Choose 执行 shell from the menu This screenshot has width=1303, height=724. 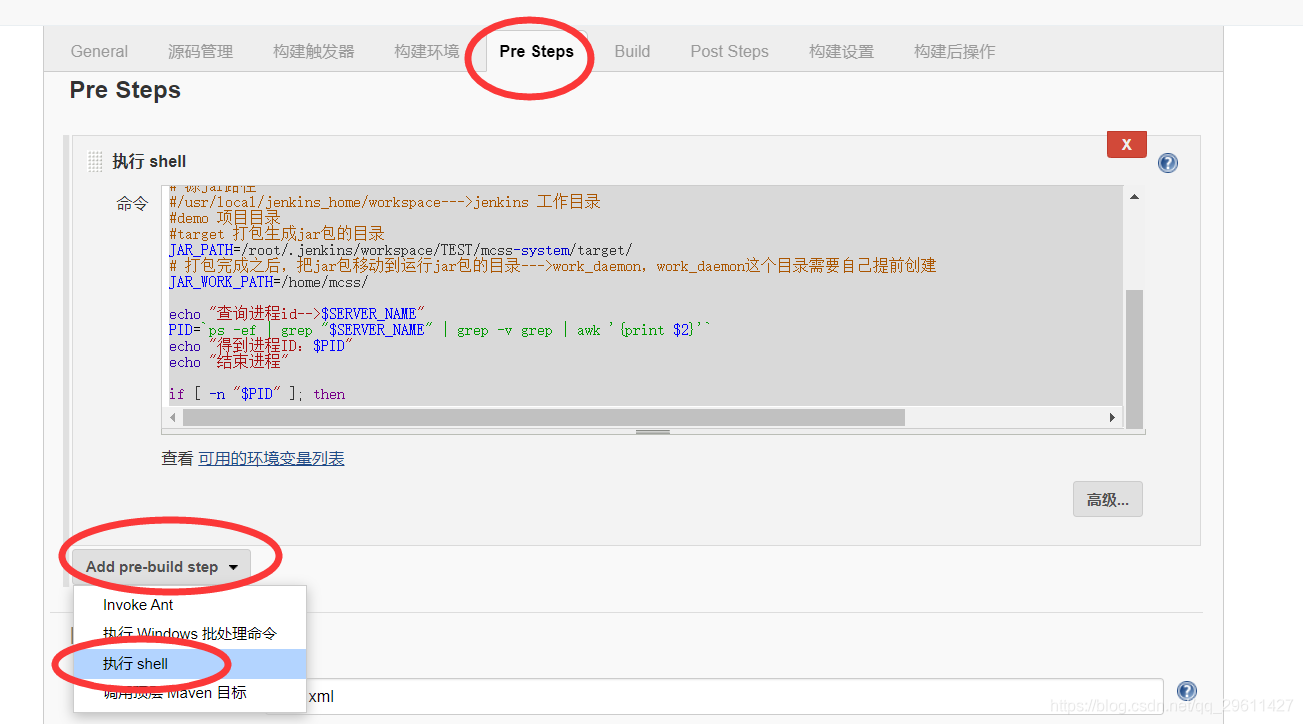[190, 663]
